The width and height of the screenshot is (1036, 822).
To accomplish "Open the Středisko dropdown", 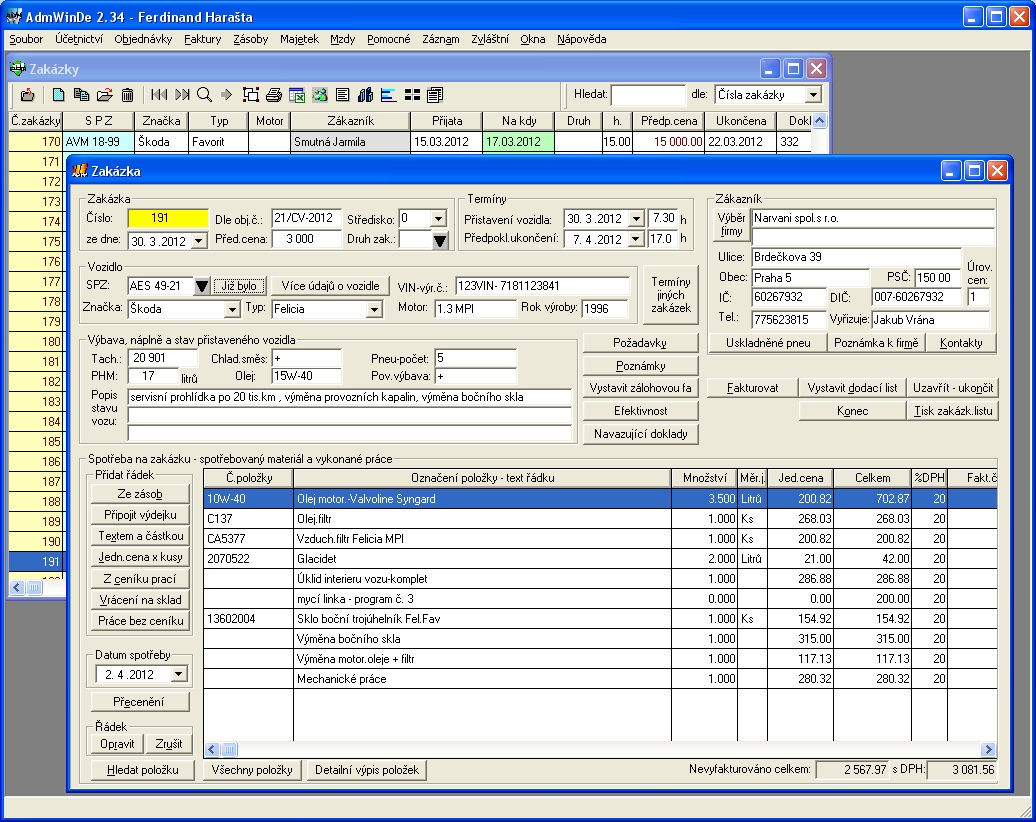I will (x=438, y=218).
